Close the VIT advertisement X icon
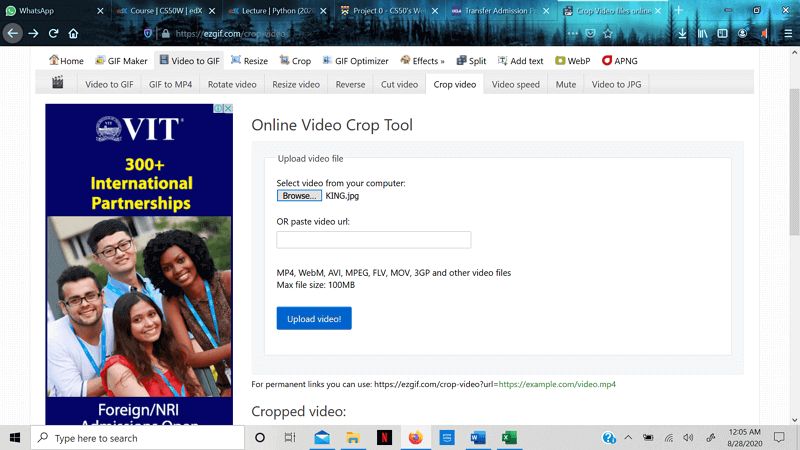 pos(228,108)
